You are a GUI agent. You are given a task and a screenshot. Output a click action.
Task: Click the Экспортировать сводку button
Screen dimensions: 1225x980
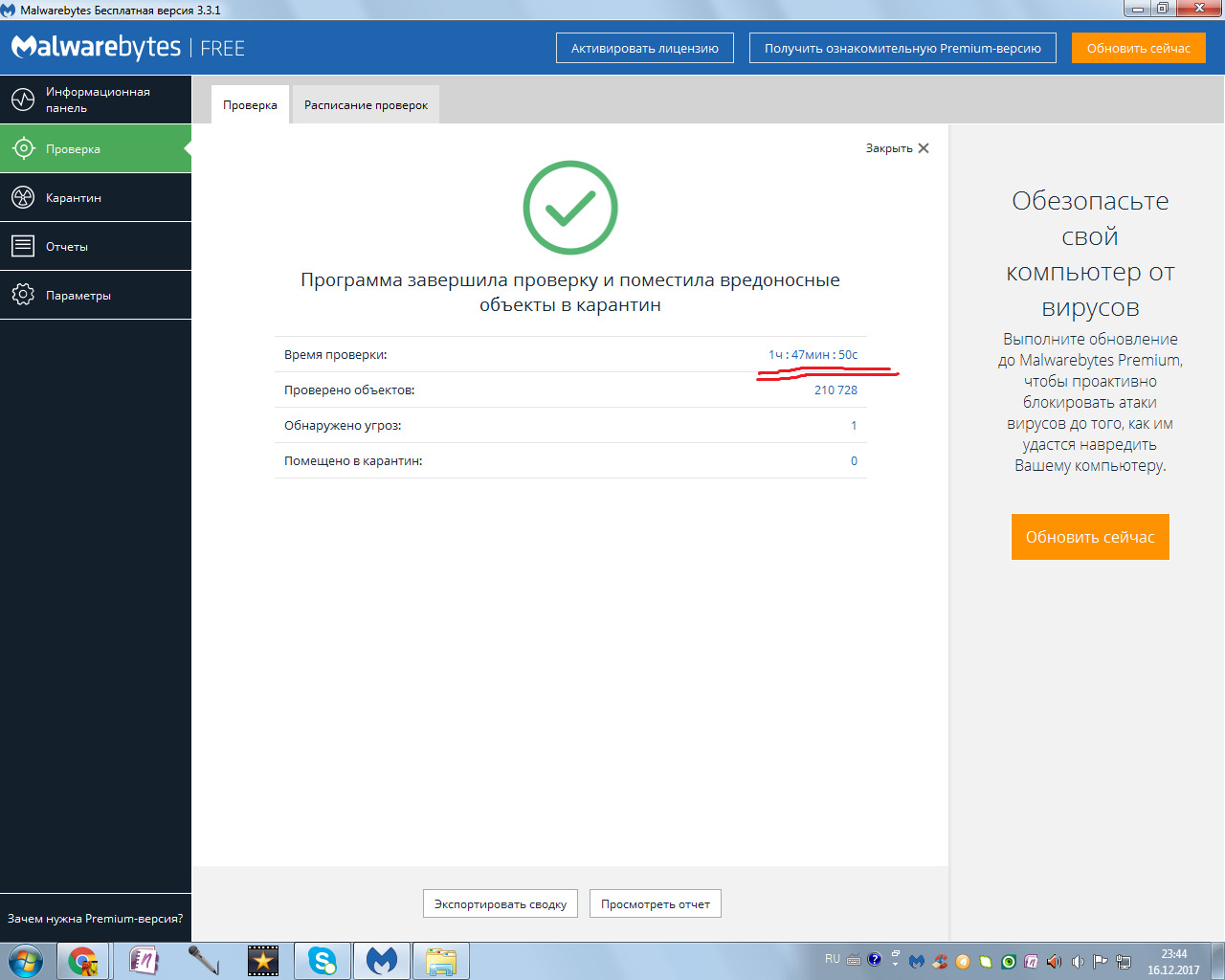[x=500, y=903]
